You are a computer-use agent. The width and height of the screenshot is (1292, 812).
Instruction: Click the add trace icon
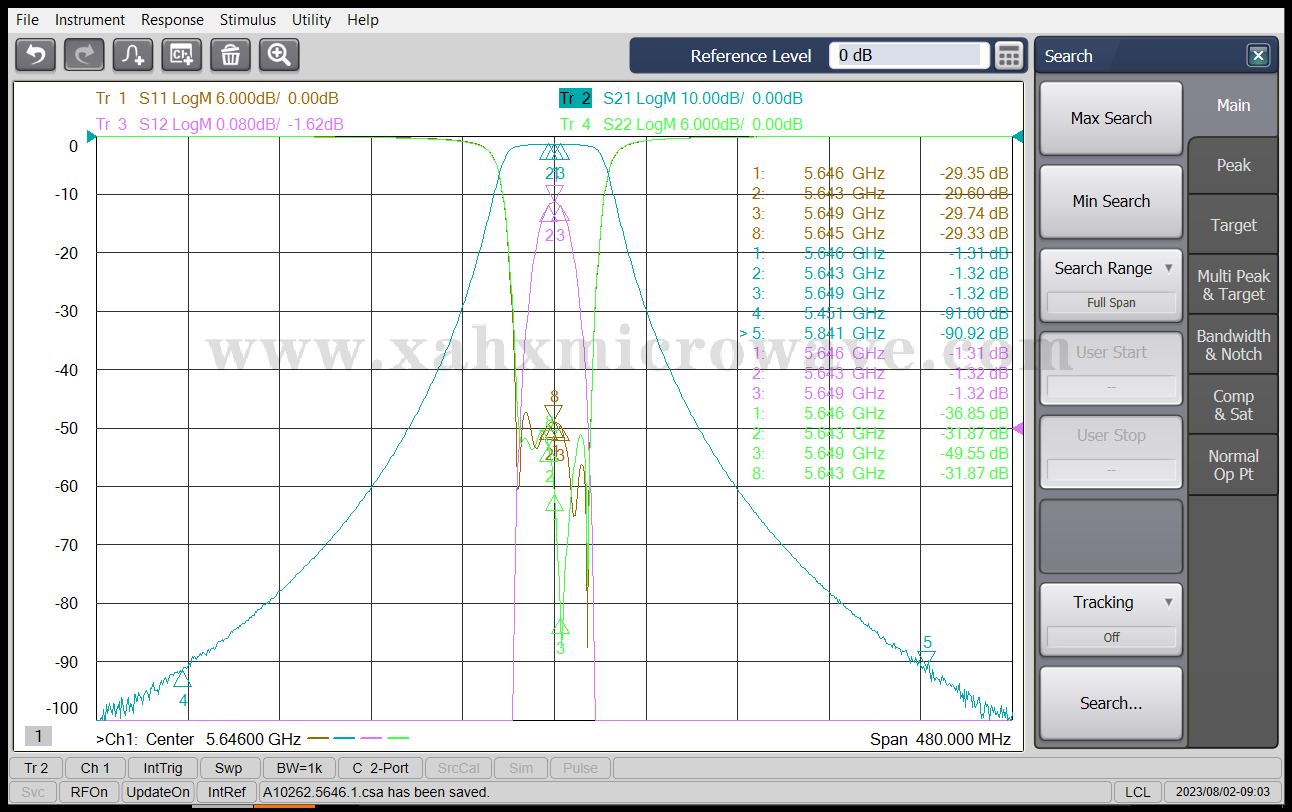(133, 55)
